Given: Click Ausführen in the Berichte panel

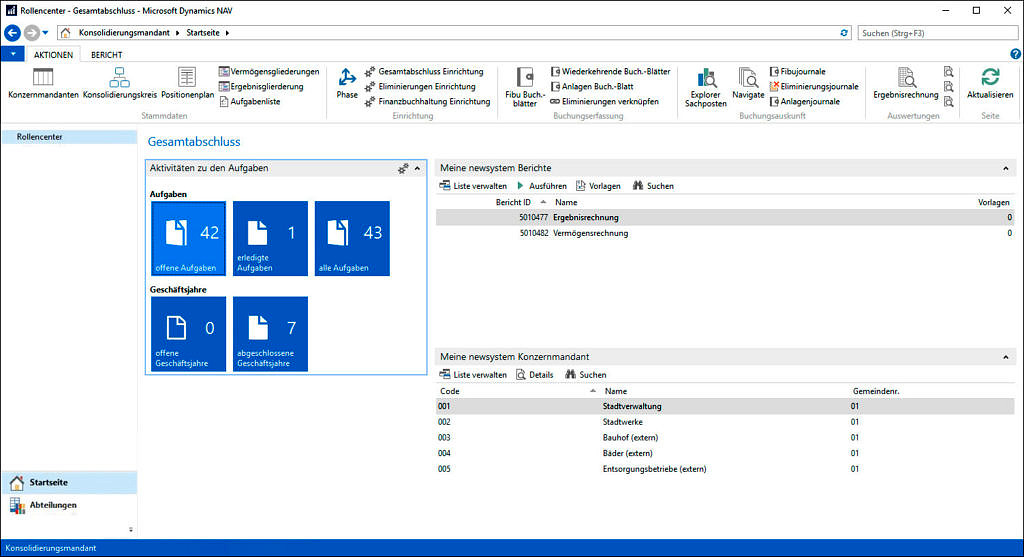Looking at the screenshot, I should 541,186.
